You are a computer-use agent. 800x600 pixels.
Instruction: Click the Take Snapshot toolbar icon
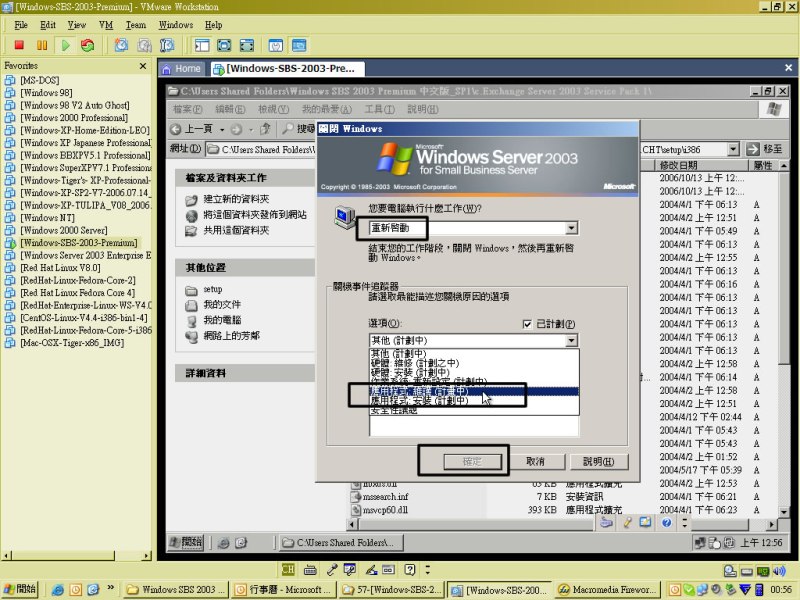(x=121, y=45)
